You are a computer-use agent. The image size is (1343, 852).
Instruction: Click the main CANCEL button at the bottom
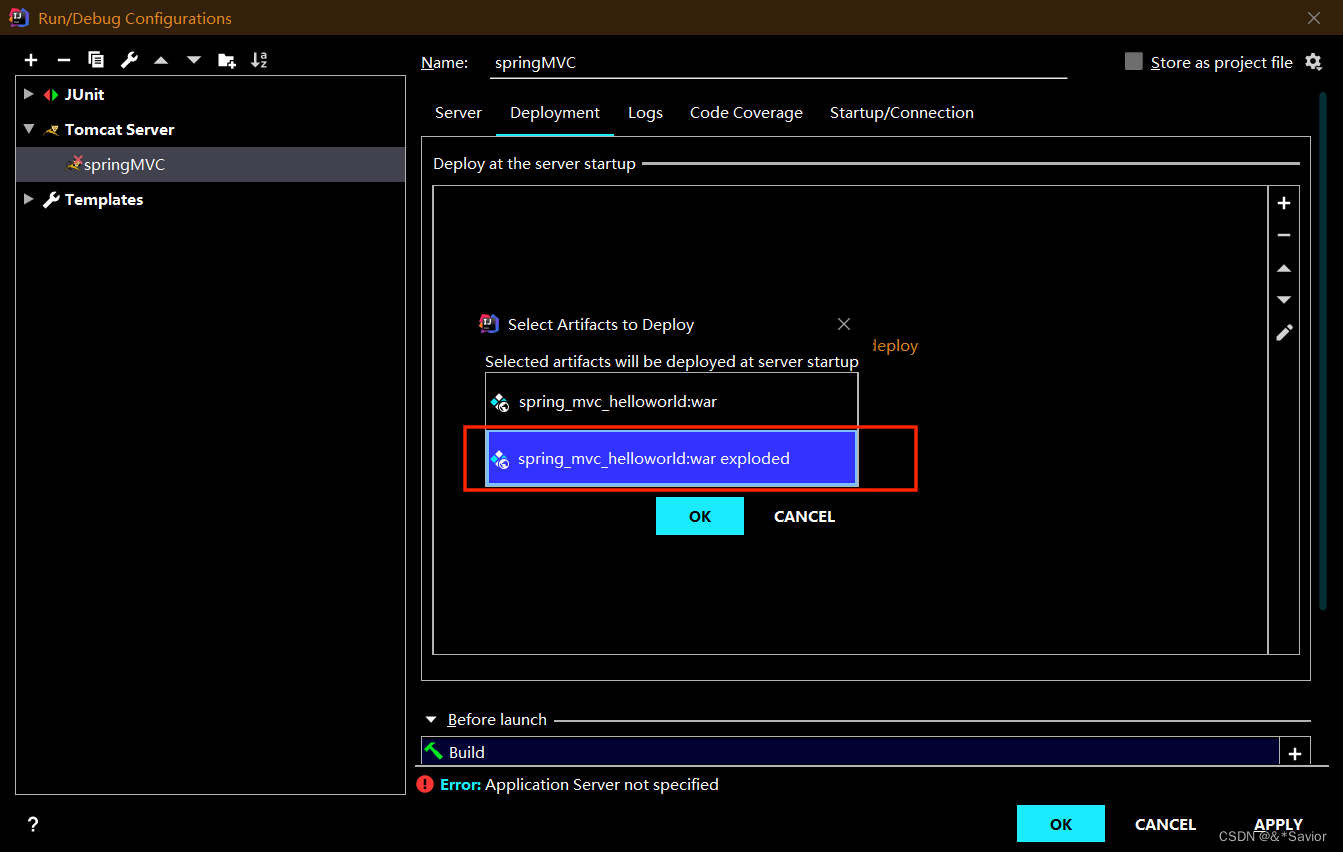tap(1165, 824)
